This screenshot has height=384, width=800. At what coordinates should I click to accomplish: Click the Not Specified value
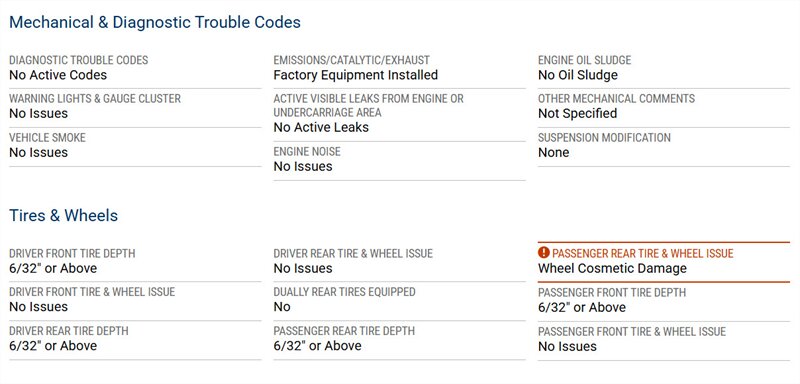coord(578,113)
